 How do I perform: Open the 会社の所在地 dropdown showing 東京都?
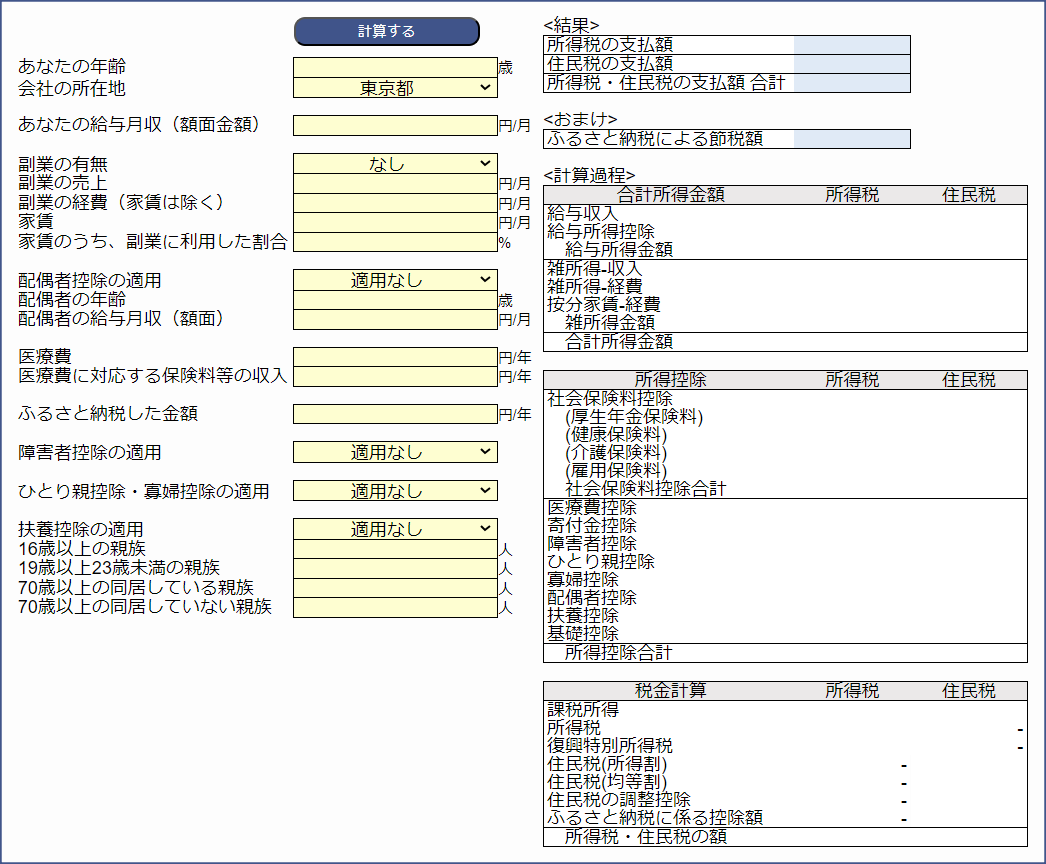395,87
